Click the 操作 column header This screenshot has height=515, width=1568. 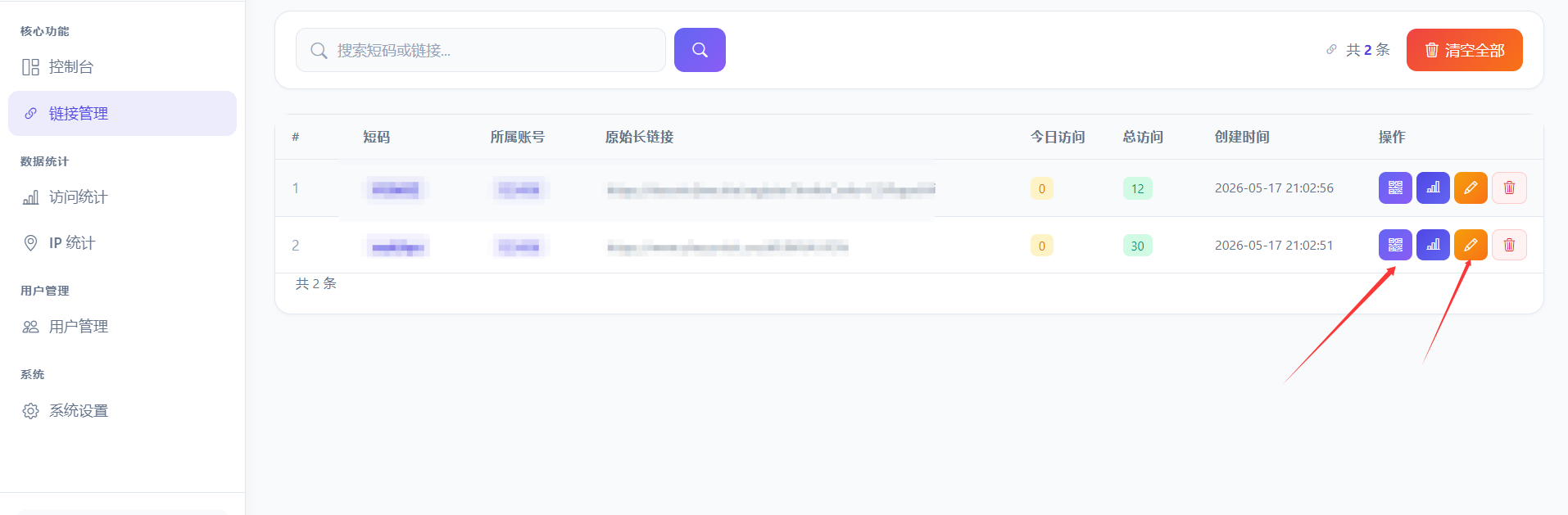tap(1392, 137)
